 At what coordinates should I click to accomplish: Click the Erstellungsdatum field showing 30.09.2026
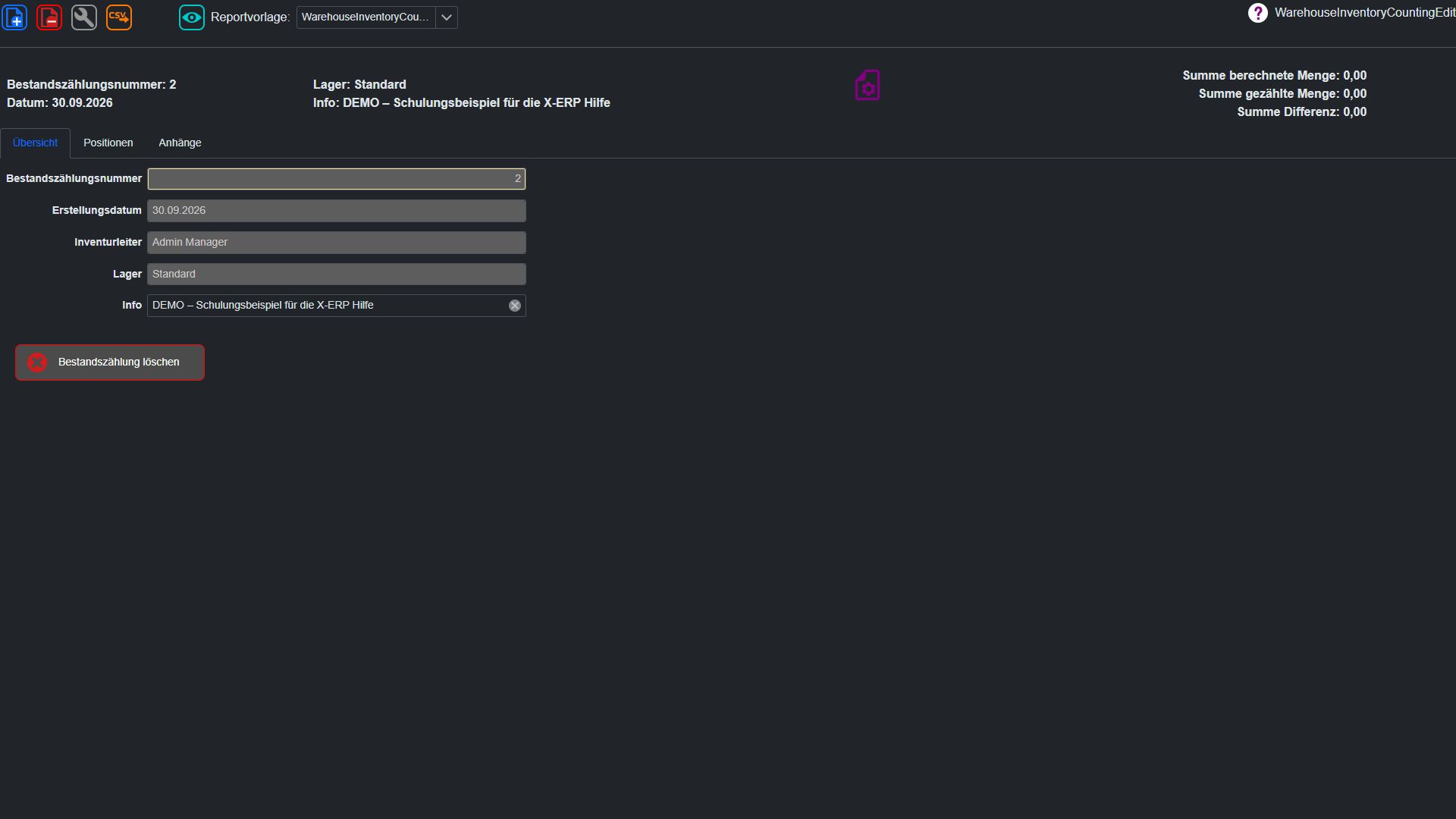click(x=337, y=211)
